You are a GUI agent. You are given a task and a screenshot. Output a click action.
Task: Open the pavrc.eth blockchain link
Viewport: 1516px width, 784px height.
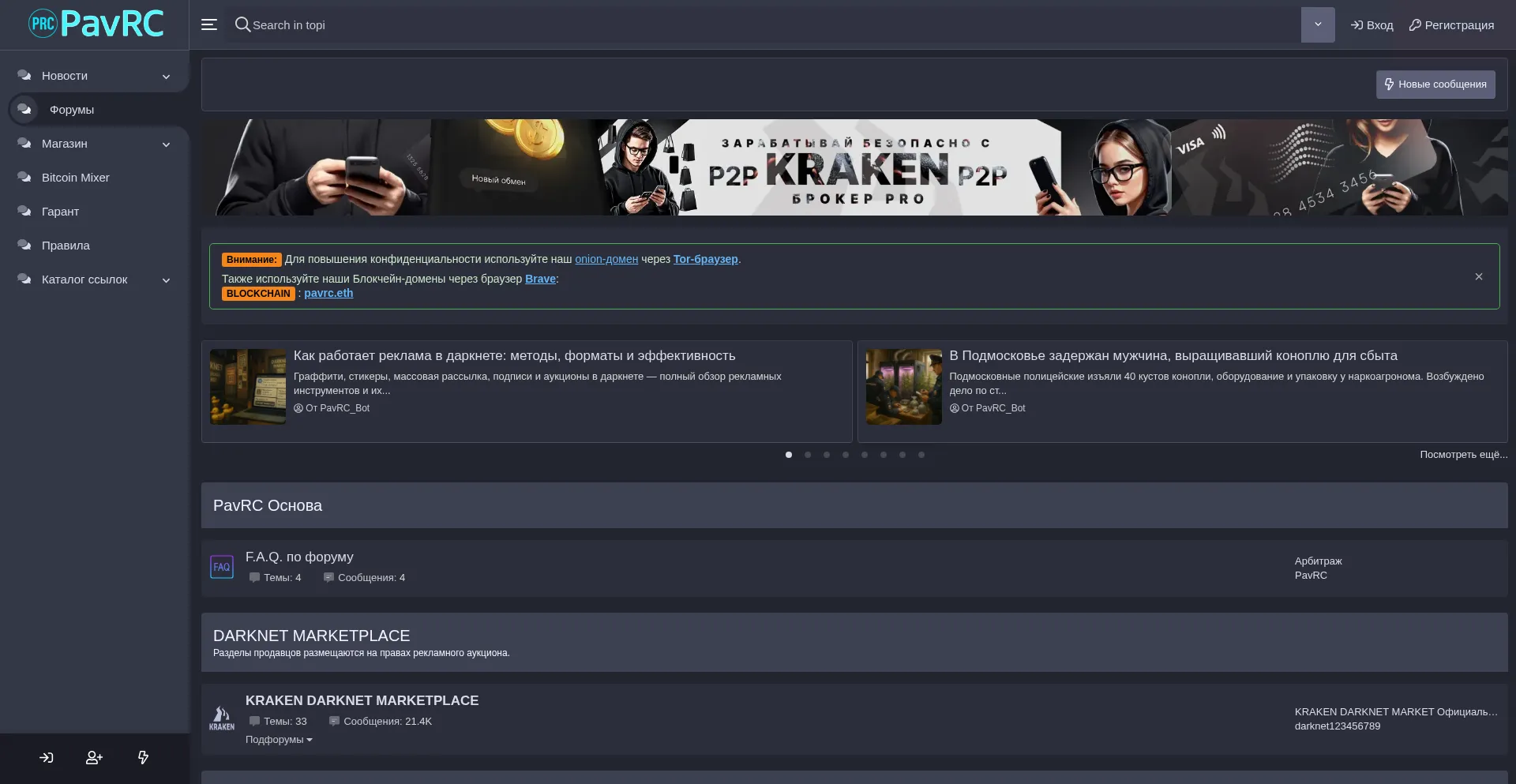(328, 293)
